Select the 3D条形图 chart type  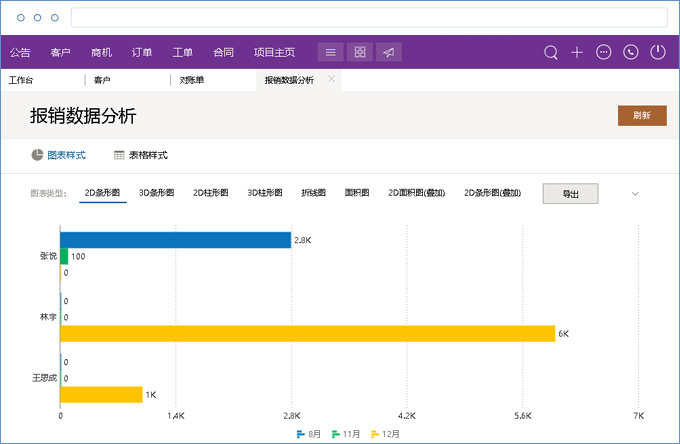(x=156, y=193)
